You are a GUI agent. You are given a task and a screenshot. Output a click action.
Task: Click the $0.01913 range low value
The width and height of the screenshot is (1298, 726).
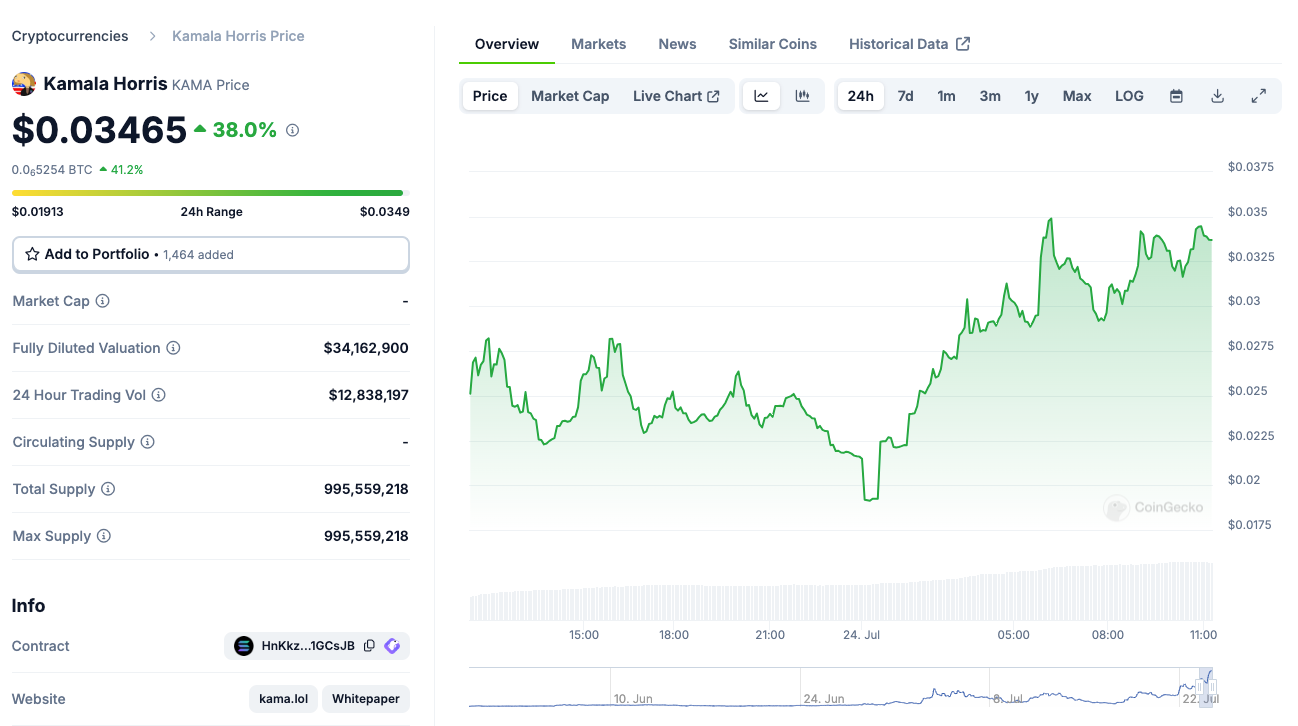pyautogui.click(x=38, y=212)
